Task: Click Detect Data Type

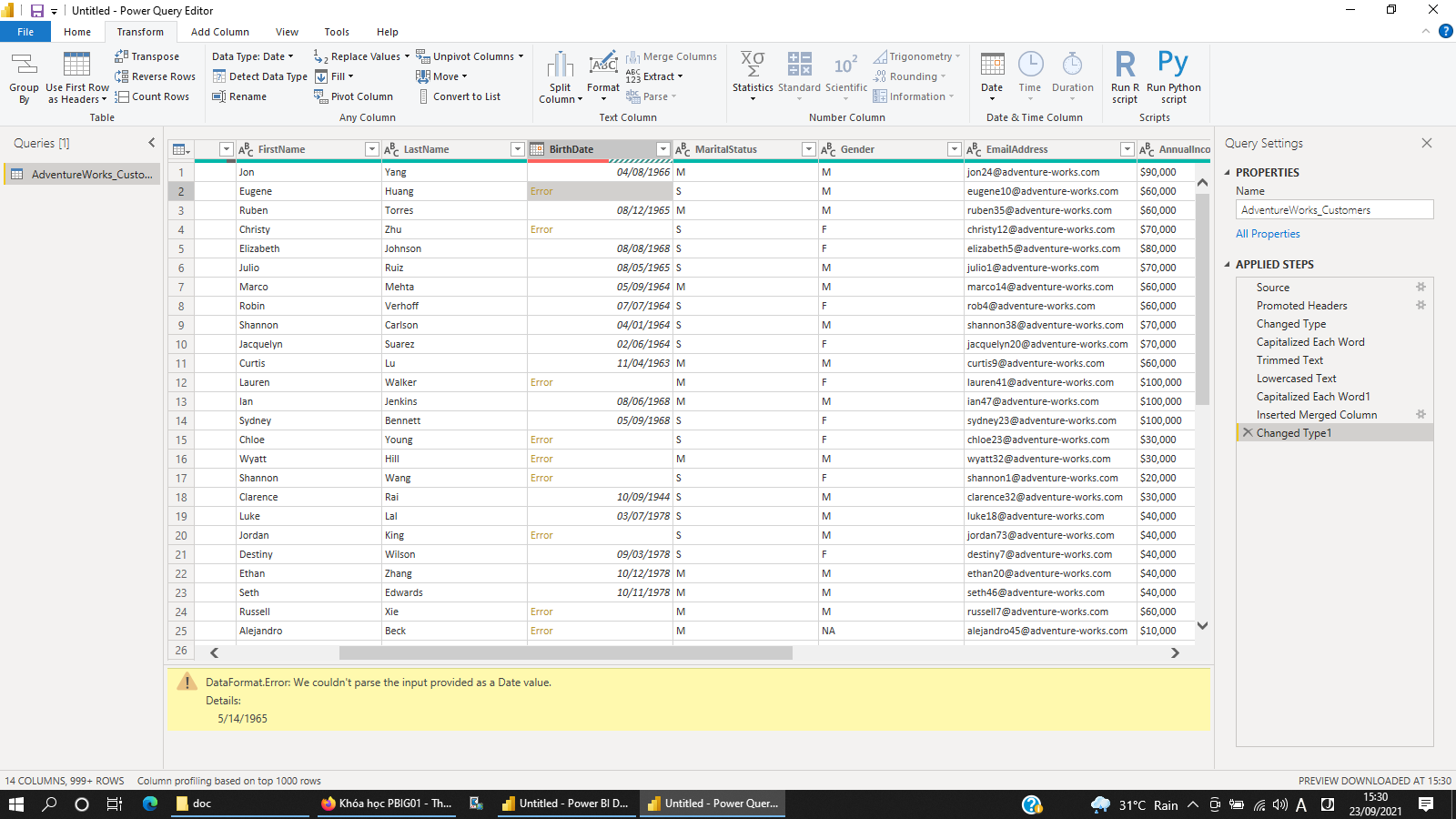Action: (x=259, y=76)
